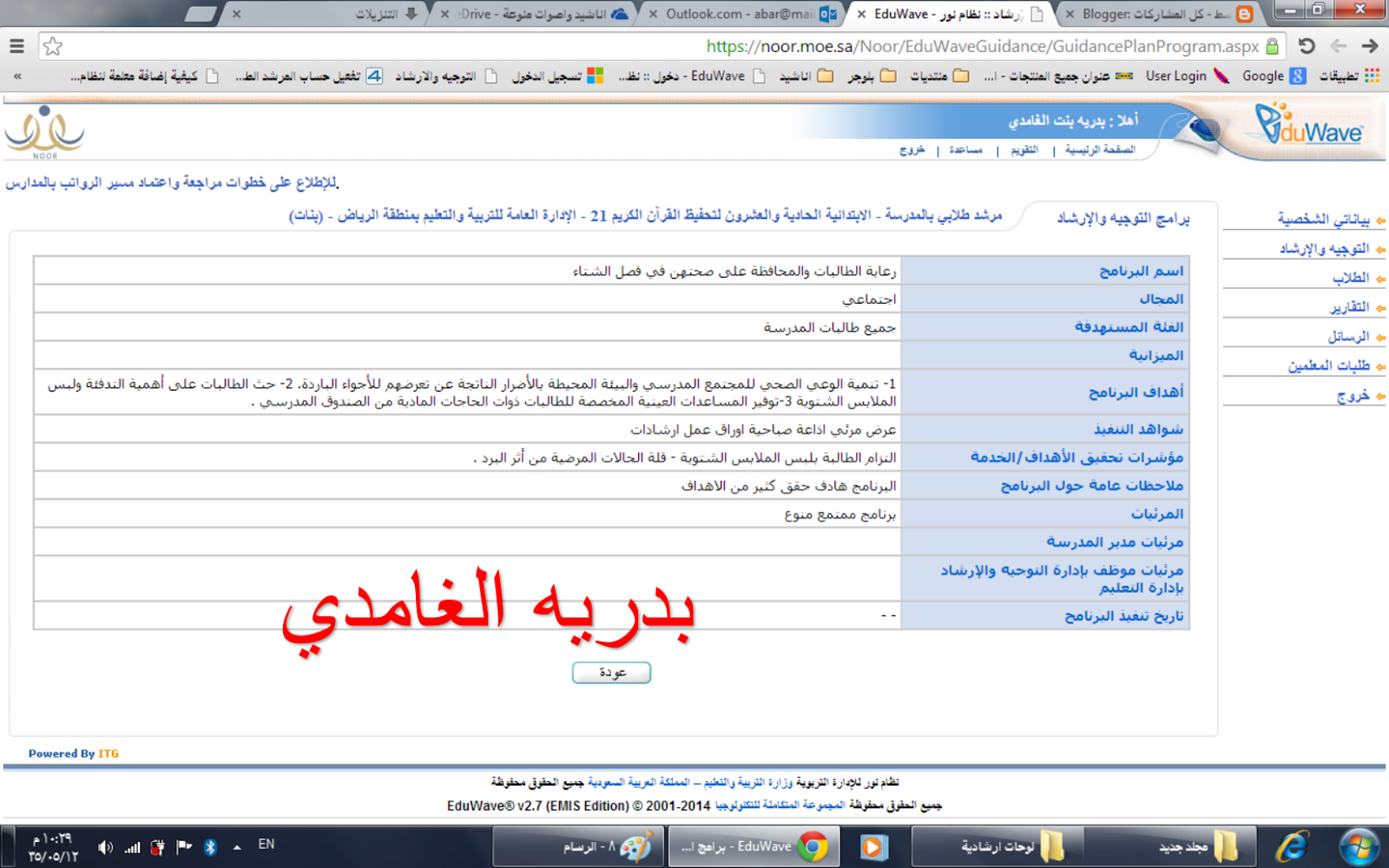1389x868 pixels.
Task: Launch Internet Explorer from the taskbar
Action: (1292, 846)
